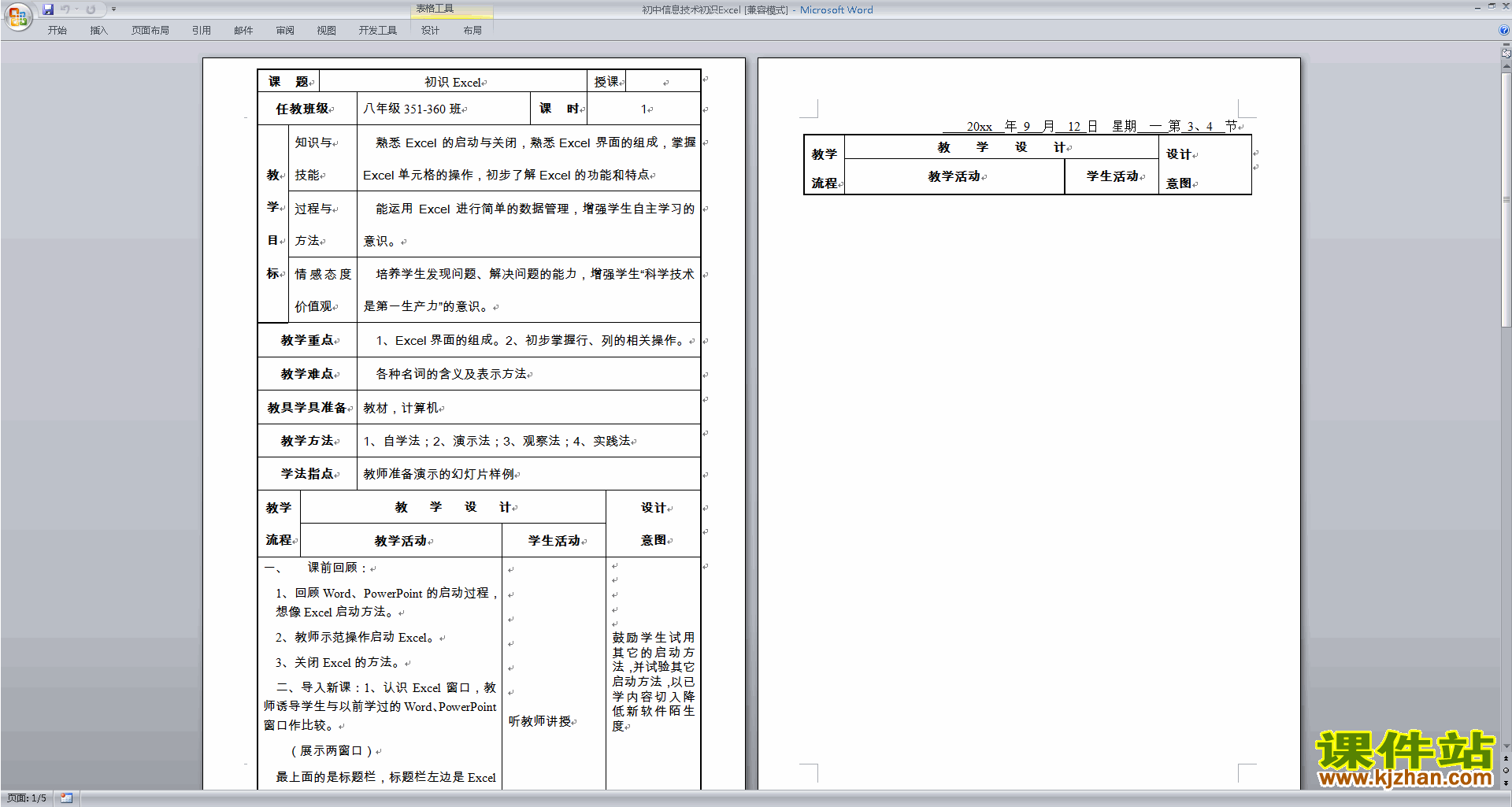Click '鼓励学生试用' text in design-intent column
The image size is (1512, 807).
[654, 638]
